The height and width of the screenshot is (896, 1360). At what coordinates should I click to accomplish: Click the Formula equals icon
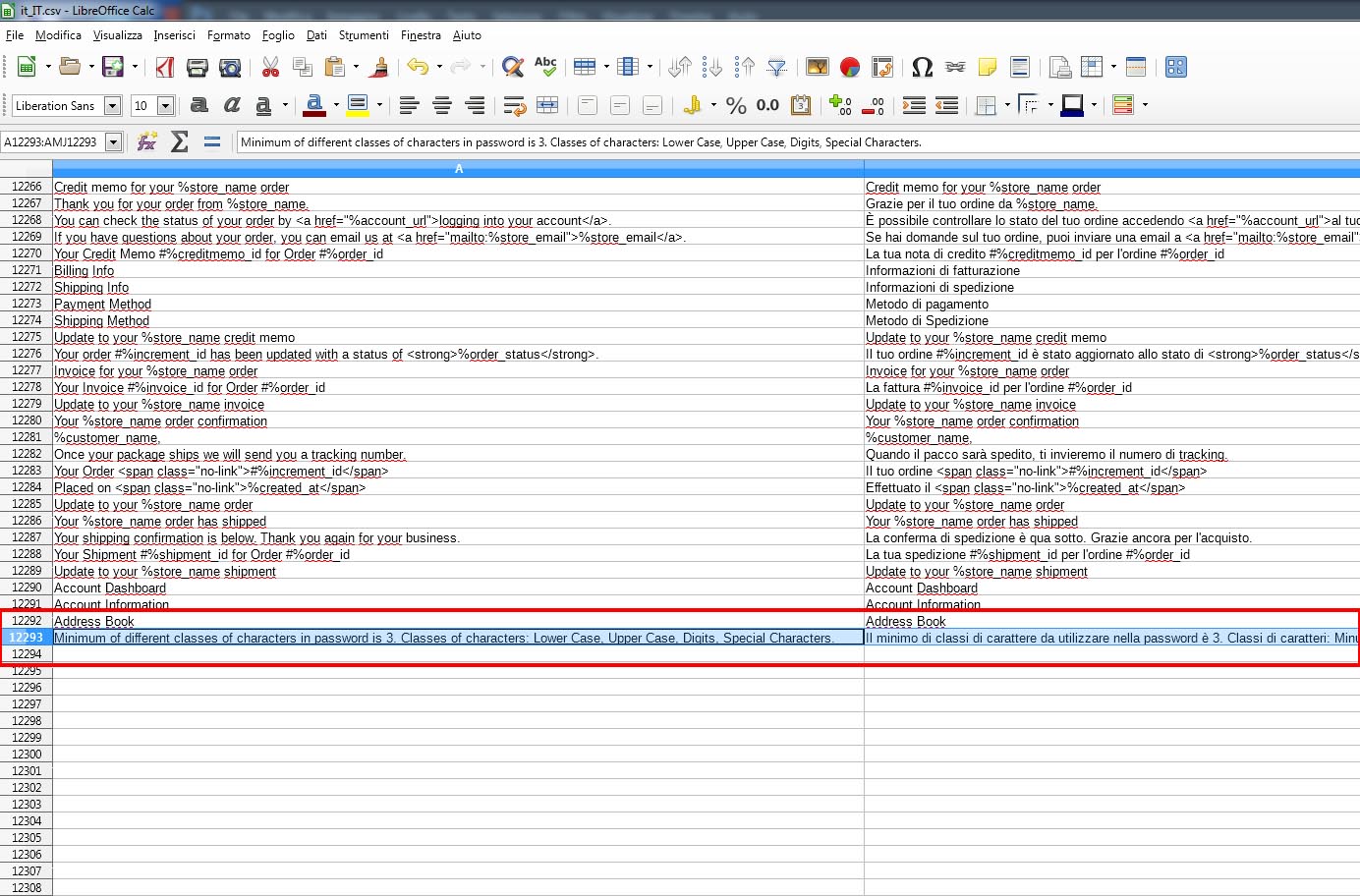point(212,141)
